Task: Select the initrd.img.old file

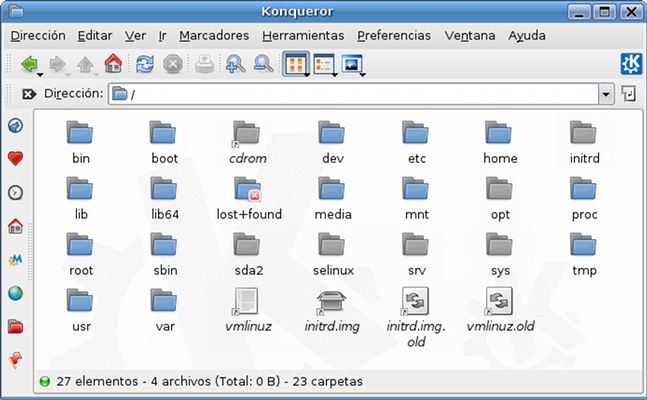Action: pos(416,318)
